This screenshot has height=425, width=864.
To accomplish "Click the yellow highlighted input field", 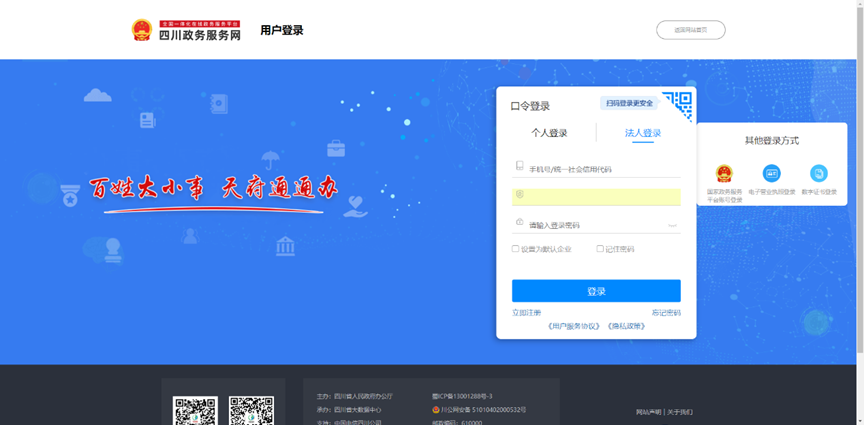I will [596, 196].
